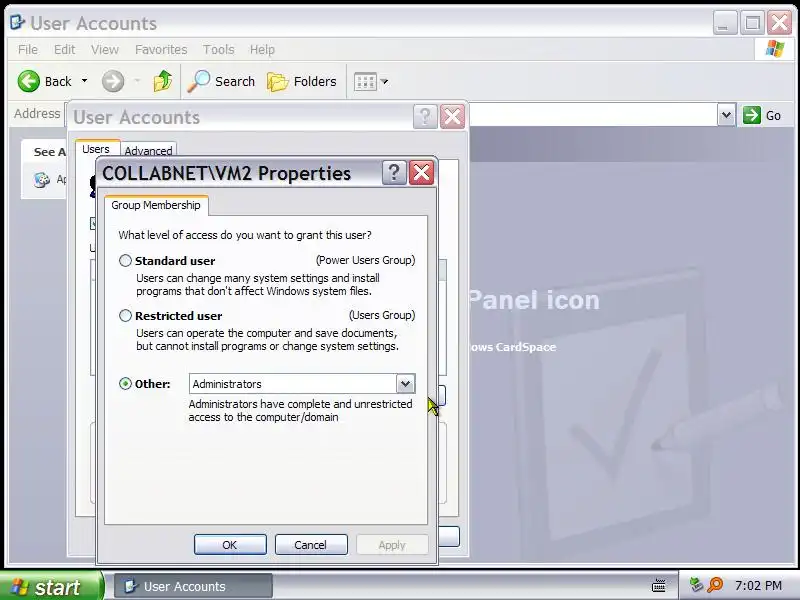This screenshot has width=800, height=600.
Task: Click the Power Users Group text
Action: (x=365, y=260)
